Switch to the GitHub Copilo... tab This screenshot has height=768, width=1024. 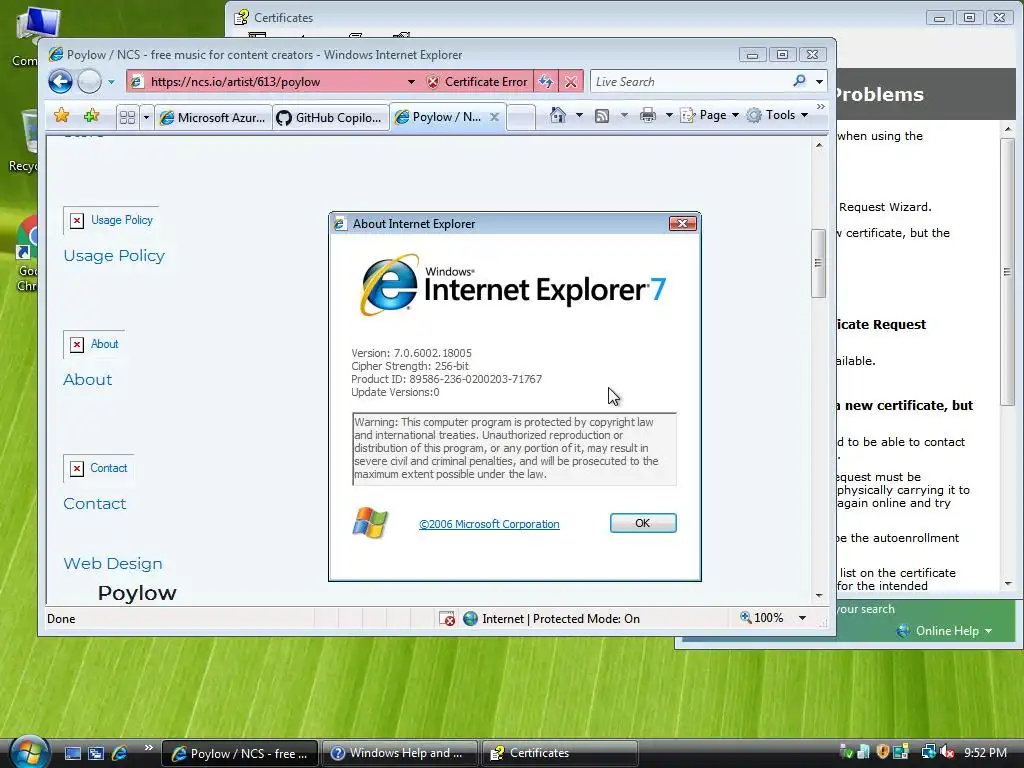(330, 118)
